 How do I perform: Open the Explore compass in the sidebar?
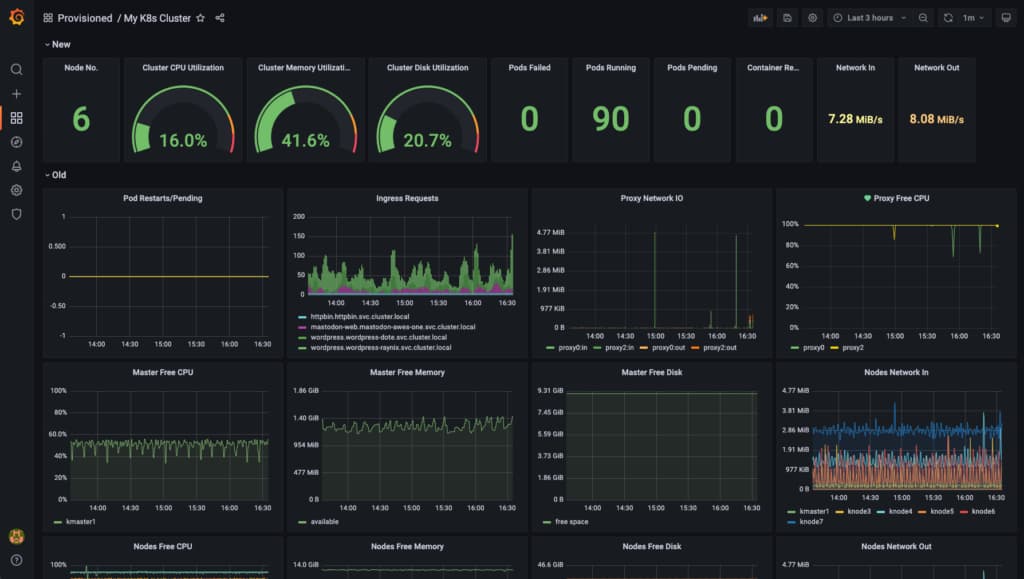tap(16, 143)
